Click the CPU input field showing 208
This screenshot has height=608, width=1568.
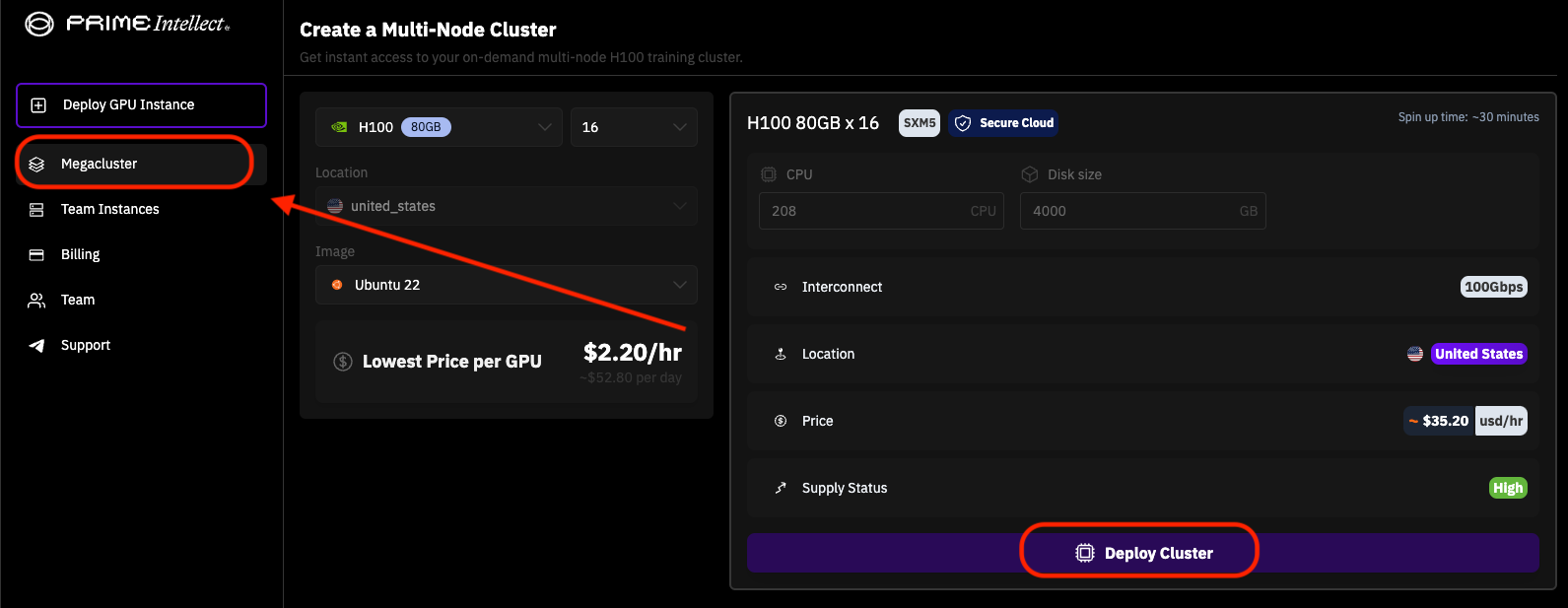(881, 211)
